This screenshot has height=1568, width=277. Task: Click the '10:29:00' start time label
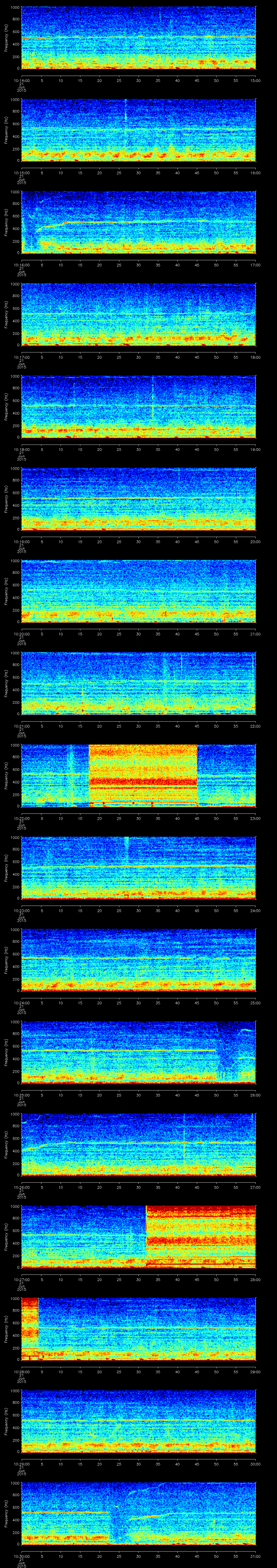pos(21,1463)
